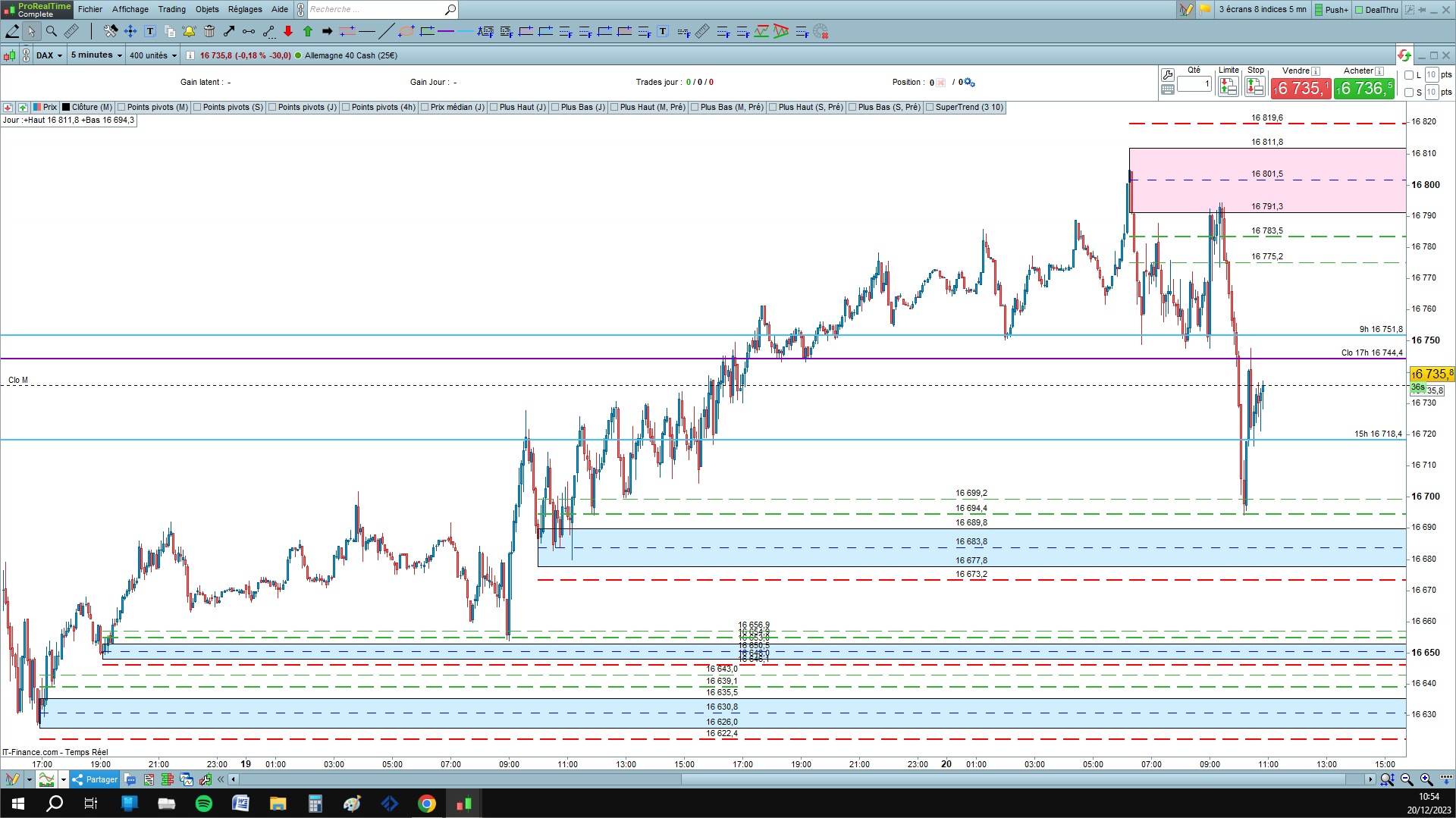Click the alert bell tool icon
Image resolution: width=1456 pixels, height=818 pixels.
click(x=189, y=31)
